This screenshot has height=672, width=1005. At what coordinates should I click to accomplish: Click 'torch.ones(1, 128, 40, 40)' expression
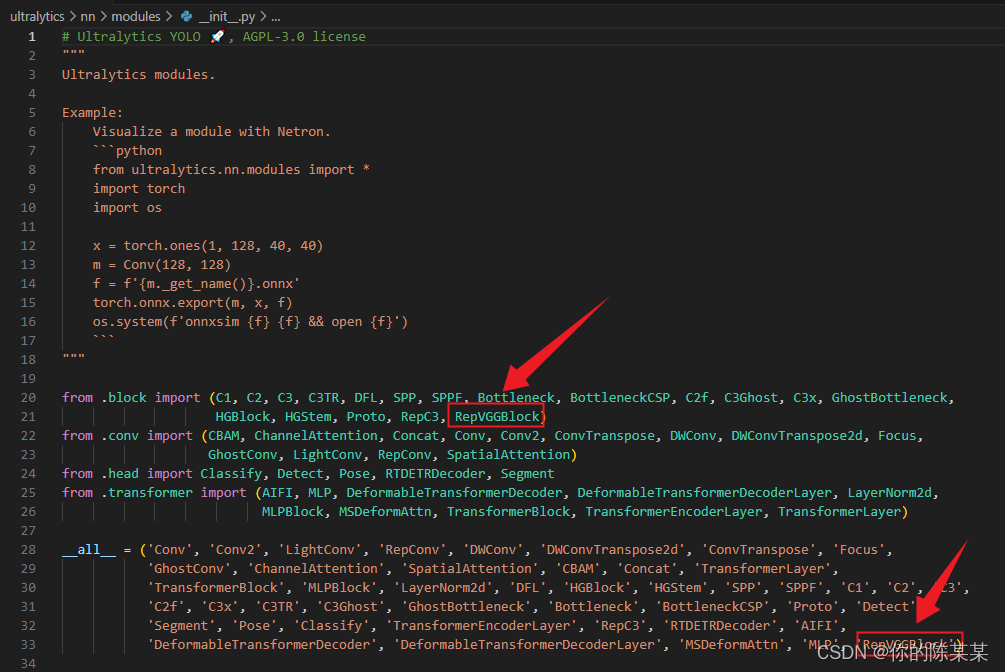223,246
